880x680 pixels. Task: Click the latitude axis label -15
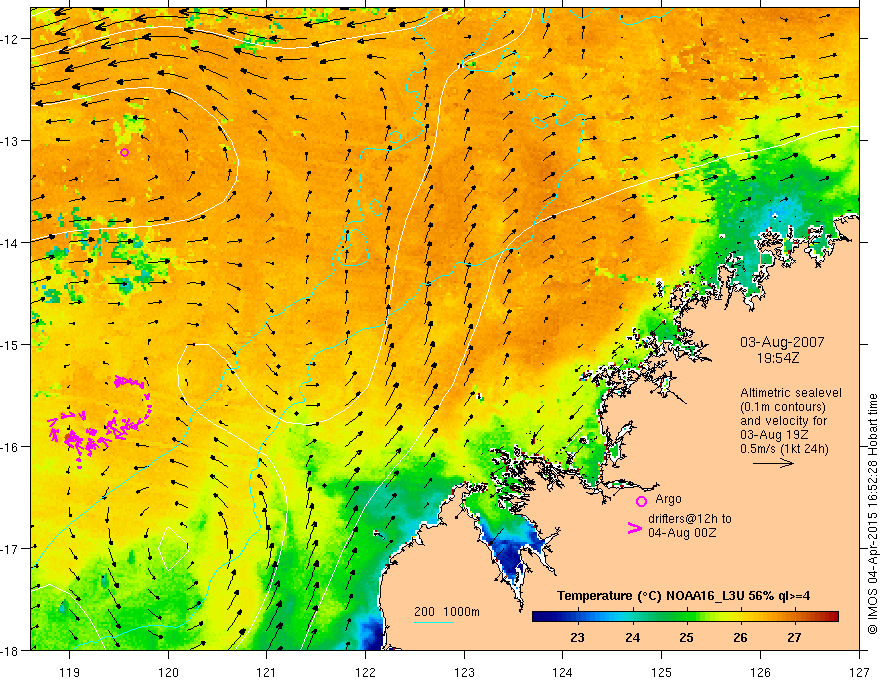click(11, 345)
